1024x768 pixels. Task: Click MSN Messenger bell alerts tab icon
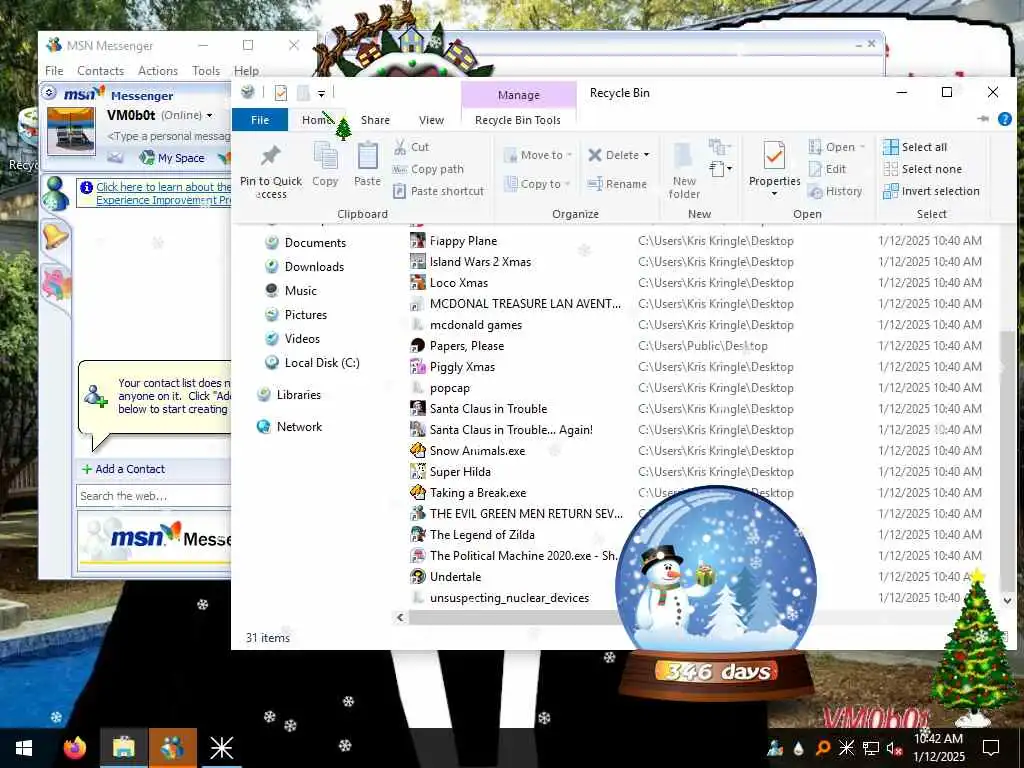(x=55, y=235)
